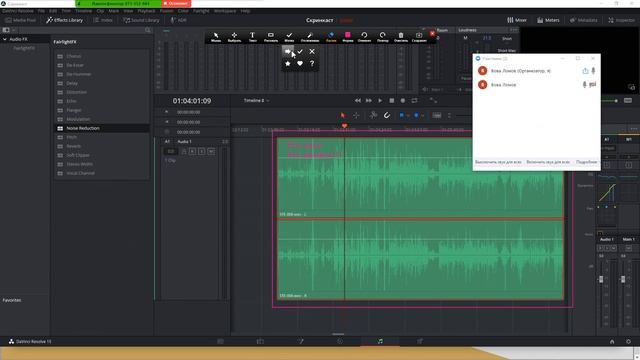
Task: Adjust the Audio 1 mixer fader
Action: pyautogui.click(x=601, y=279)
